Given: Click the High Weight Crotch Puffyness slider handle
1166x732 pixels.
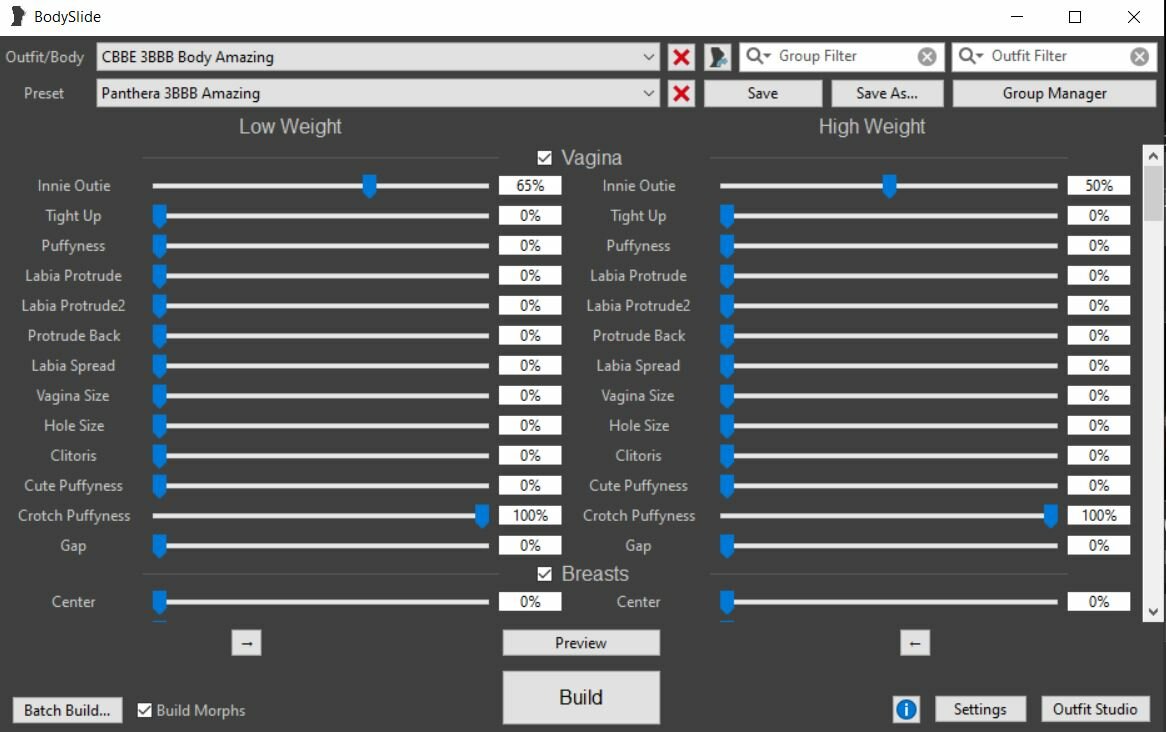Looking at the screenshot, I should [1050, 516].
